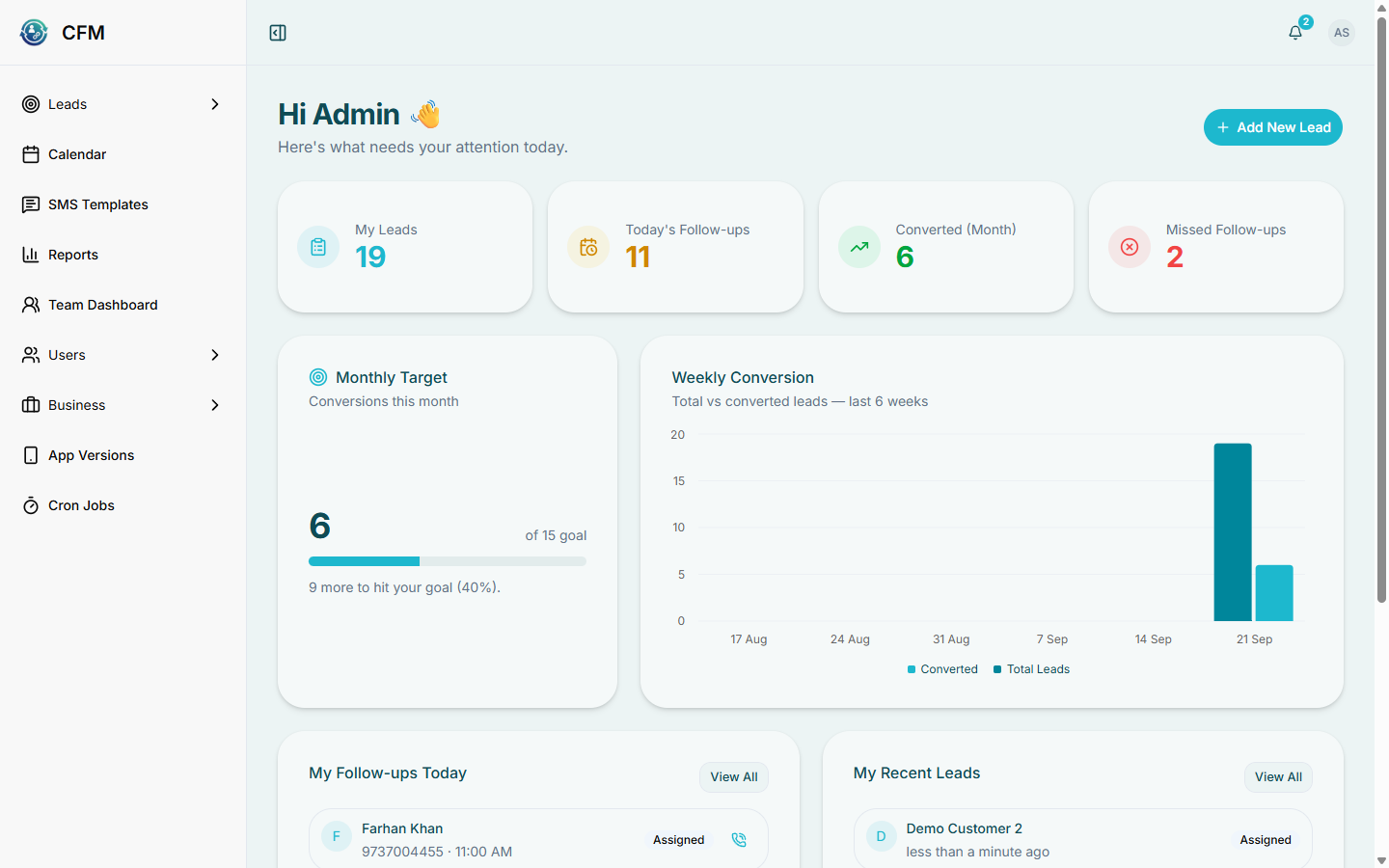Click the Converted (Month) value 6

[905, 258]
